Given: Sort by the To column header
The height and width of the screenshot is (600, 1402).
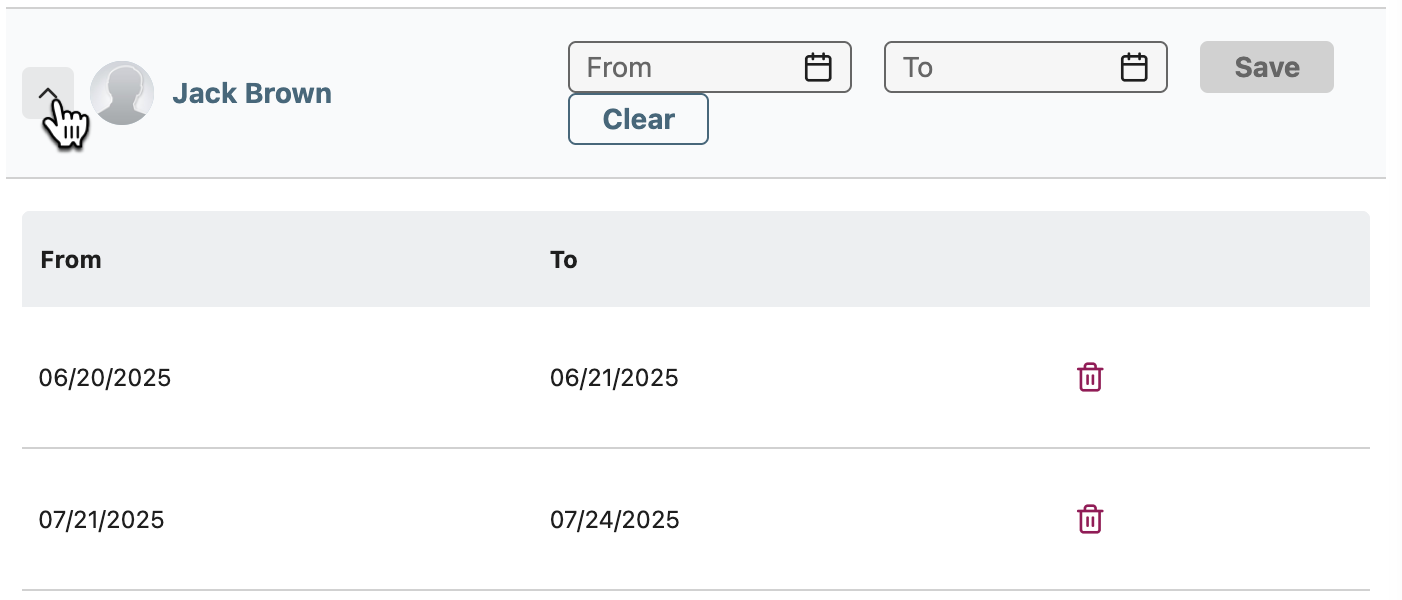Looking at the screenshot, I should pyautogui.click(x=564, y=260).
